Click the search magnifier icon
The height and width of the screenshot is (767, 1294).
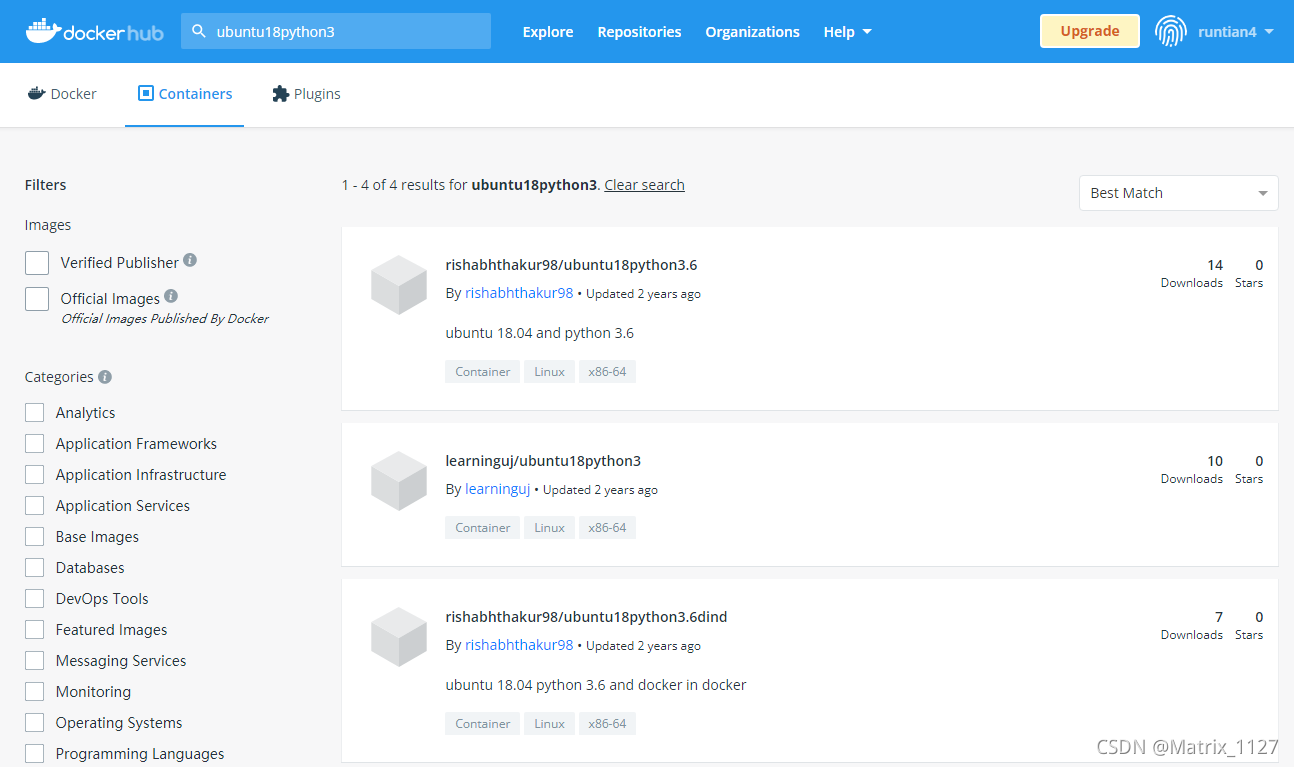[199, 31]
